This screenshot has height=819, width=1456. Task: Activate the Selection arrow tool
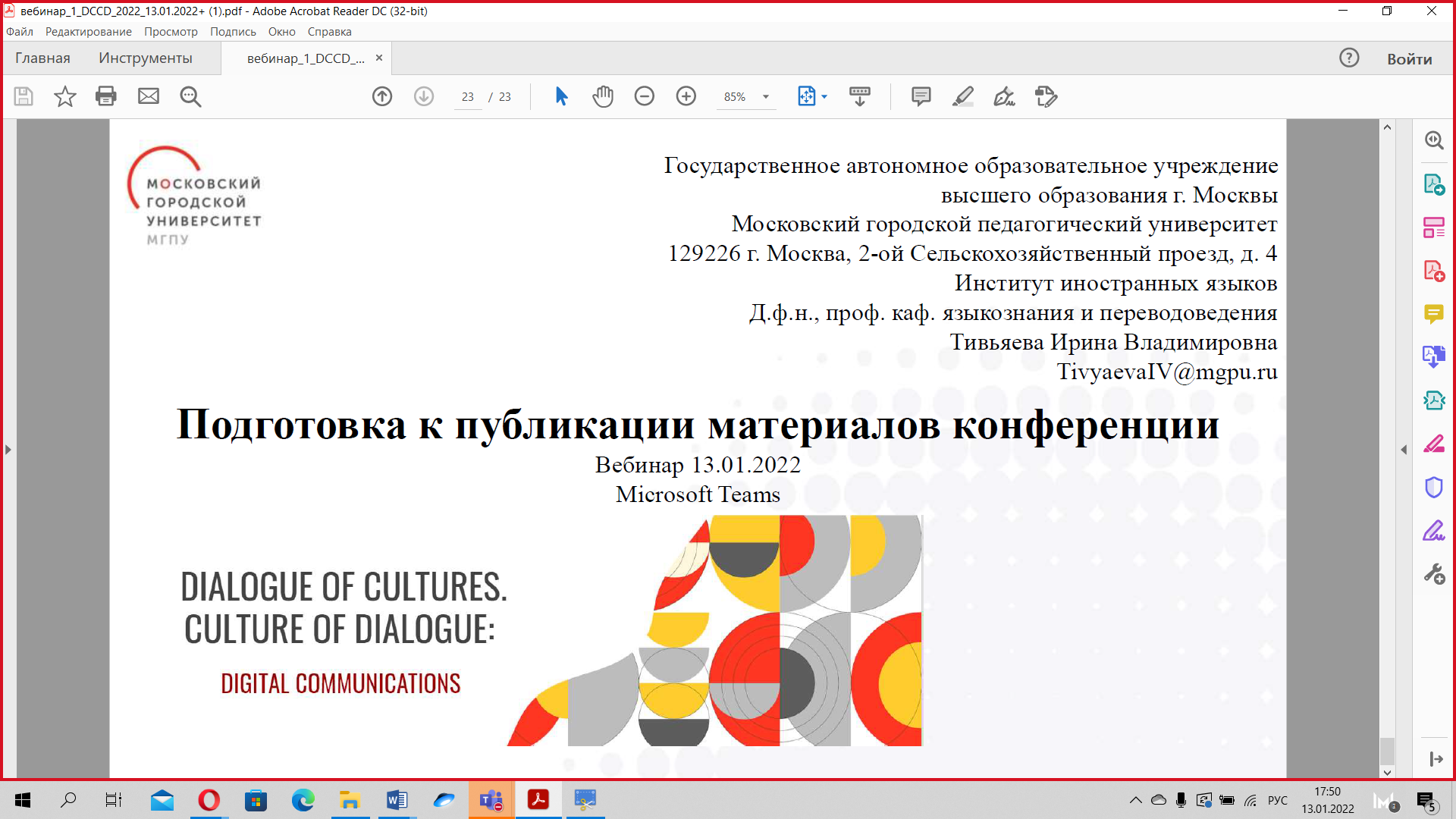click(x=561, y=96)
